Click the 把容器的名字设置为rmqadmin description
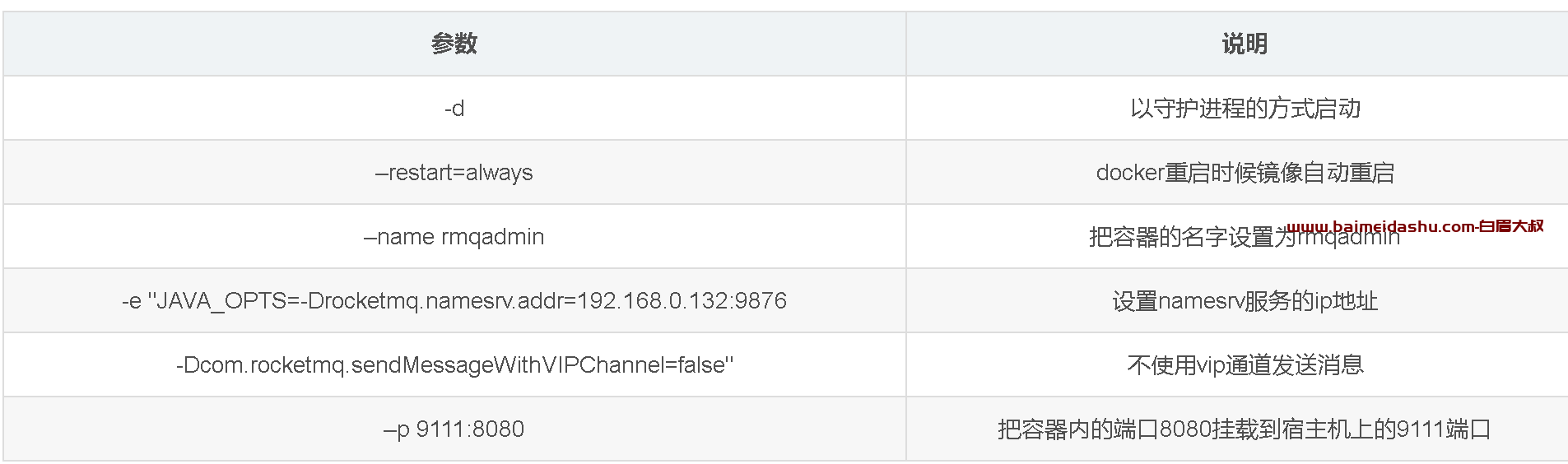The height and width of the screenshot is (464, 1568). click(1245, 237)
